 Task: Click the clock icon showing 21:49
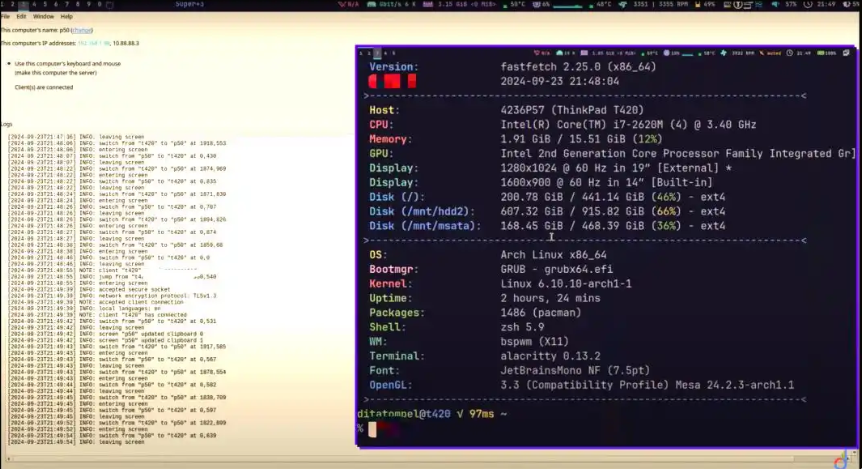[808, 4]
